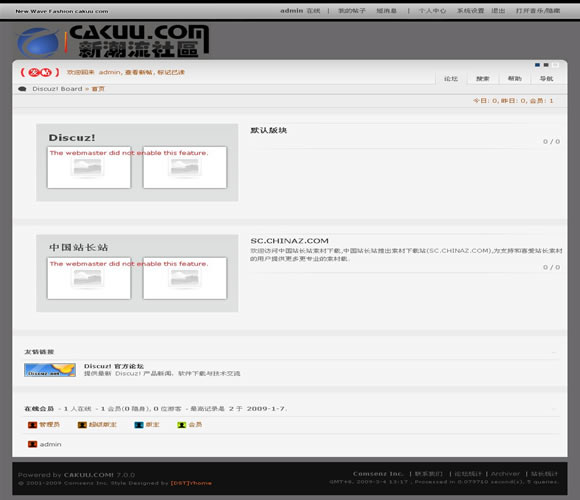
Task: Click the 管理员 legend icon
Action: pos(33,425)
